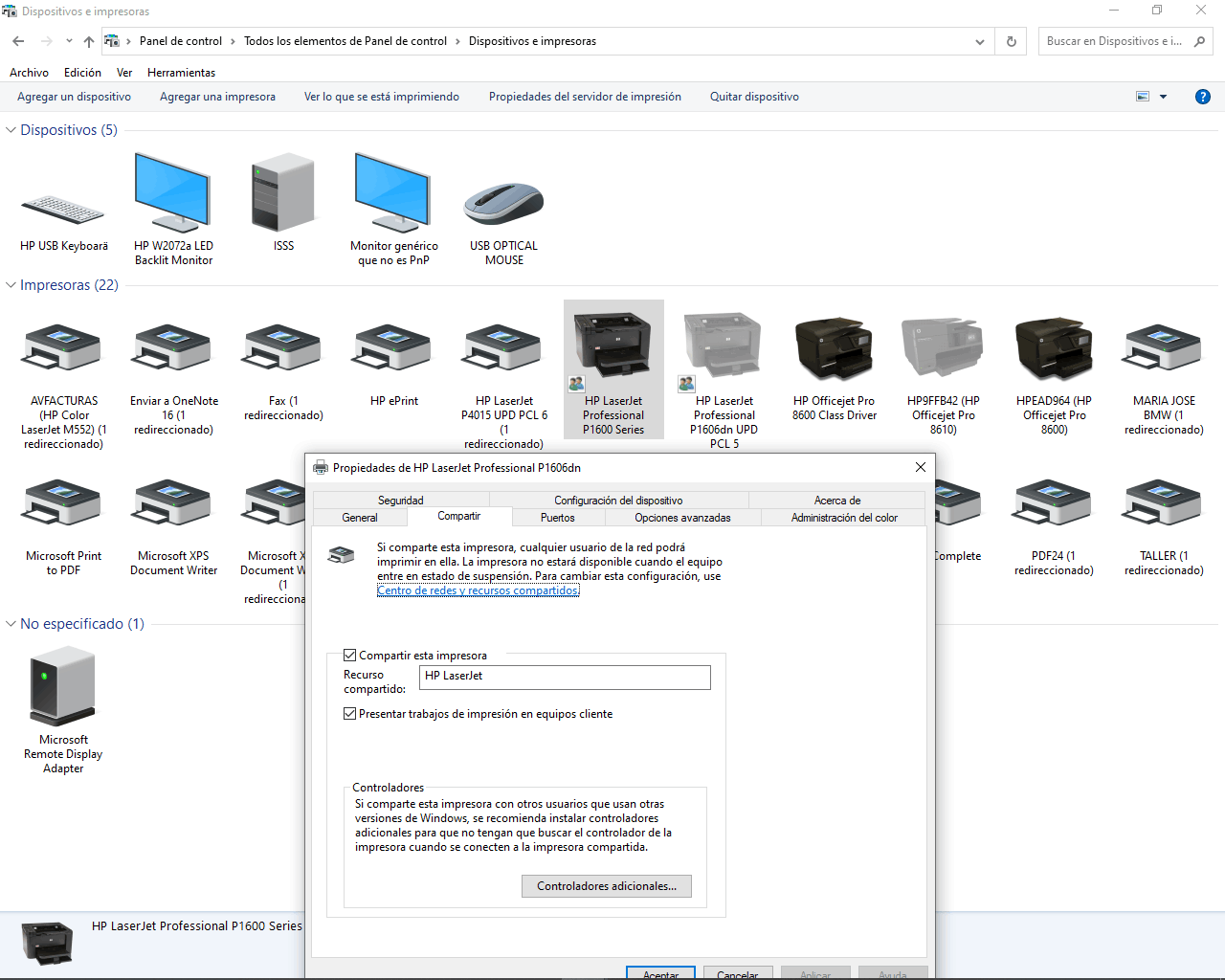Select the USB OPTICAL MOUSE icon
Screen dimensions: 1225x980
pyautogui.click(x=503, y=203)
